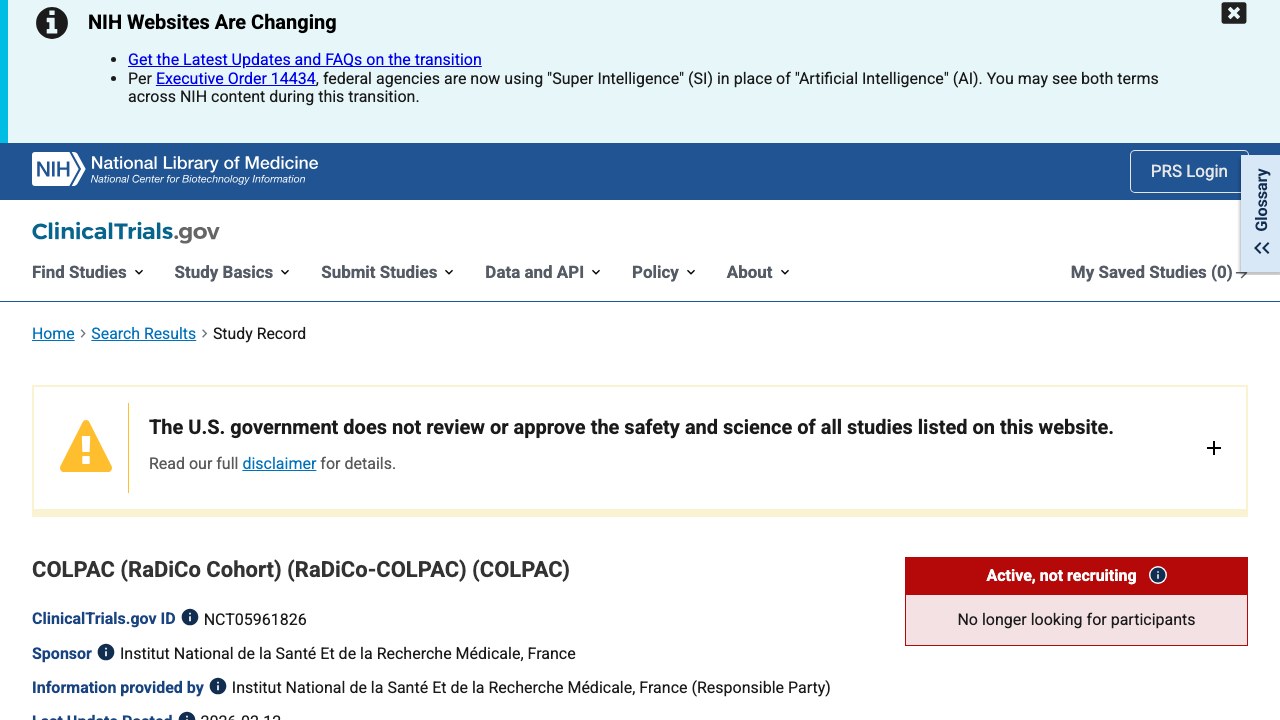Open Get the Latest Updates and FAQs link
The width and height of the screenshot is (1280, 720).
tap(305, 60)
